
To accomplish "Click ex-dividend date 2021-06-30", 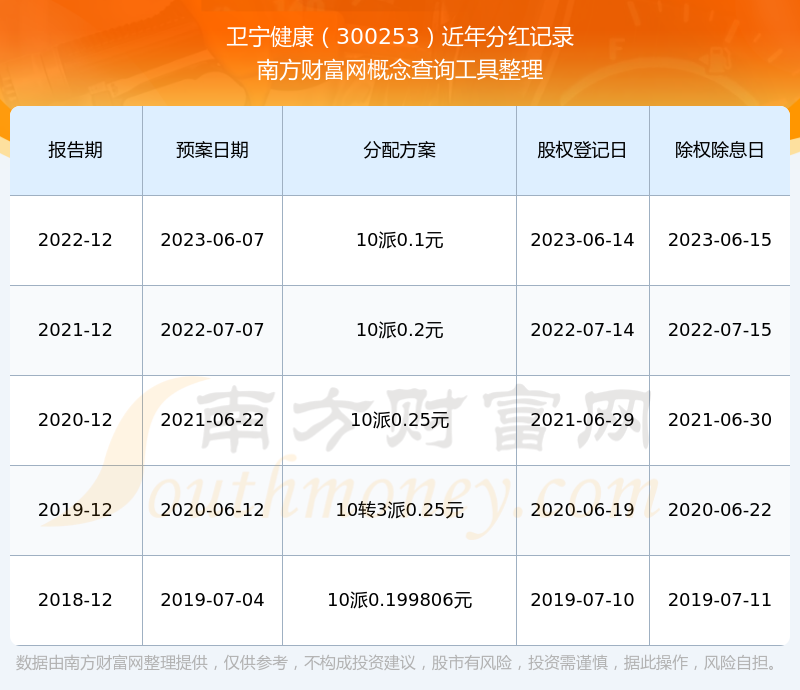I will click(719, 420).
